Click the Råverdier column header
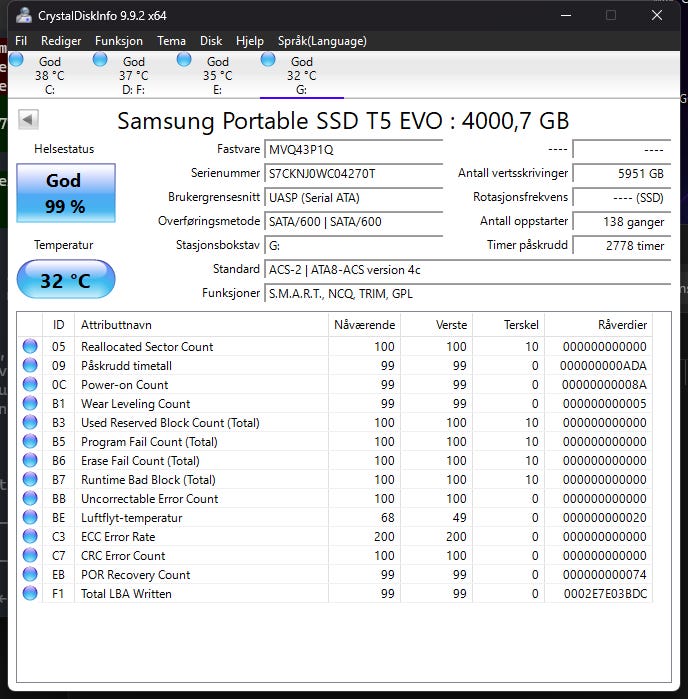Screen dimensions: 688x699 [598, 325]
